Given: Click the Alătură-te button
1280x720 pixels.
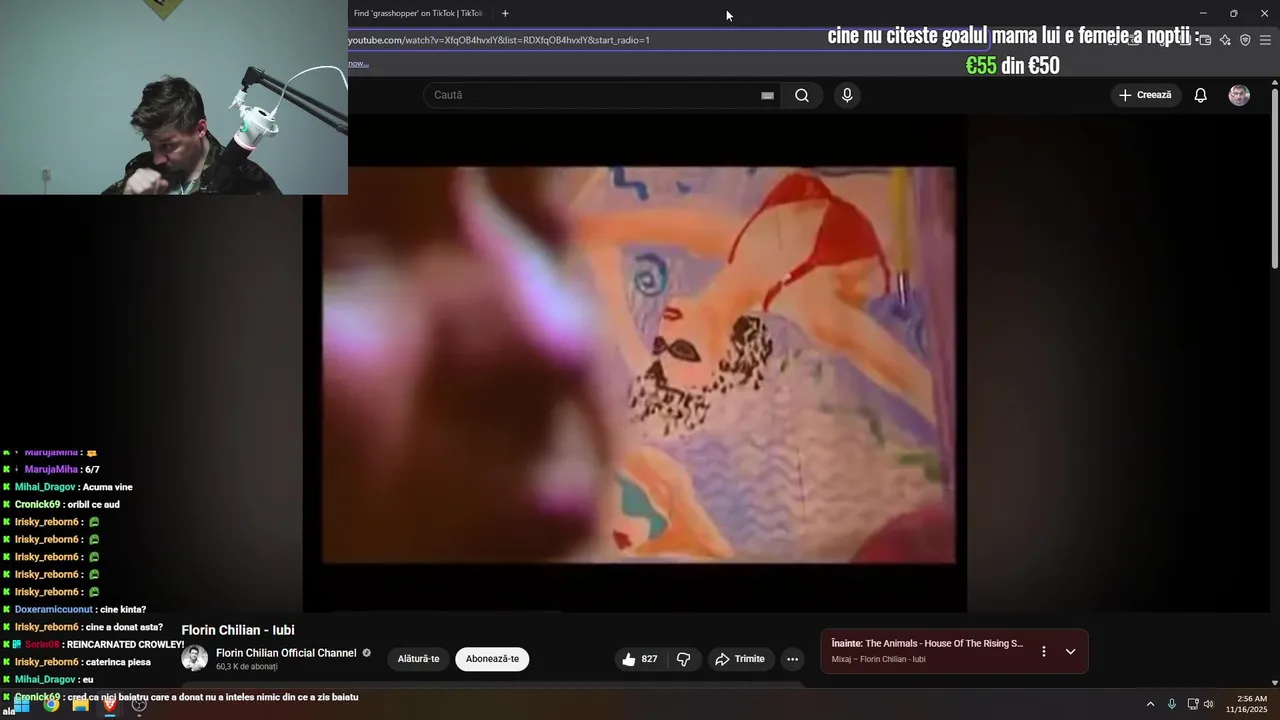Looking at the screenshot, I should point(418,659).
